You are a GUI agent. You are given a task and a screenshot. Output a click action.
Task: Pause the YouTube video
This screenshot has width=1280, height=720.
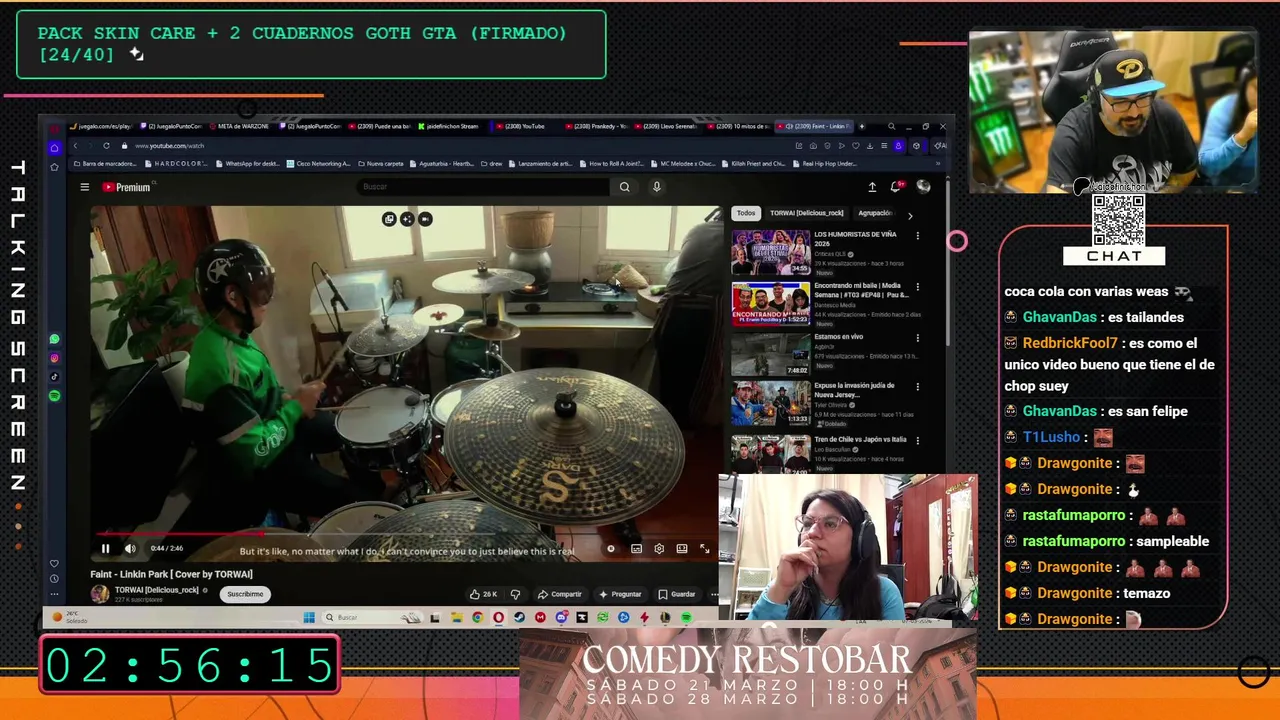pos(105,548)
